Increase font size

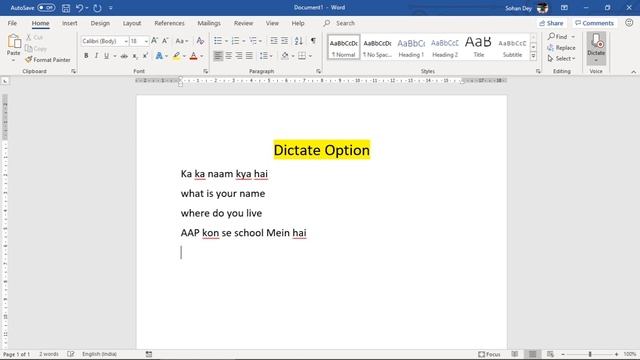pos(154,41)
